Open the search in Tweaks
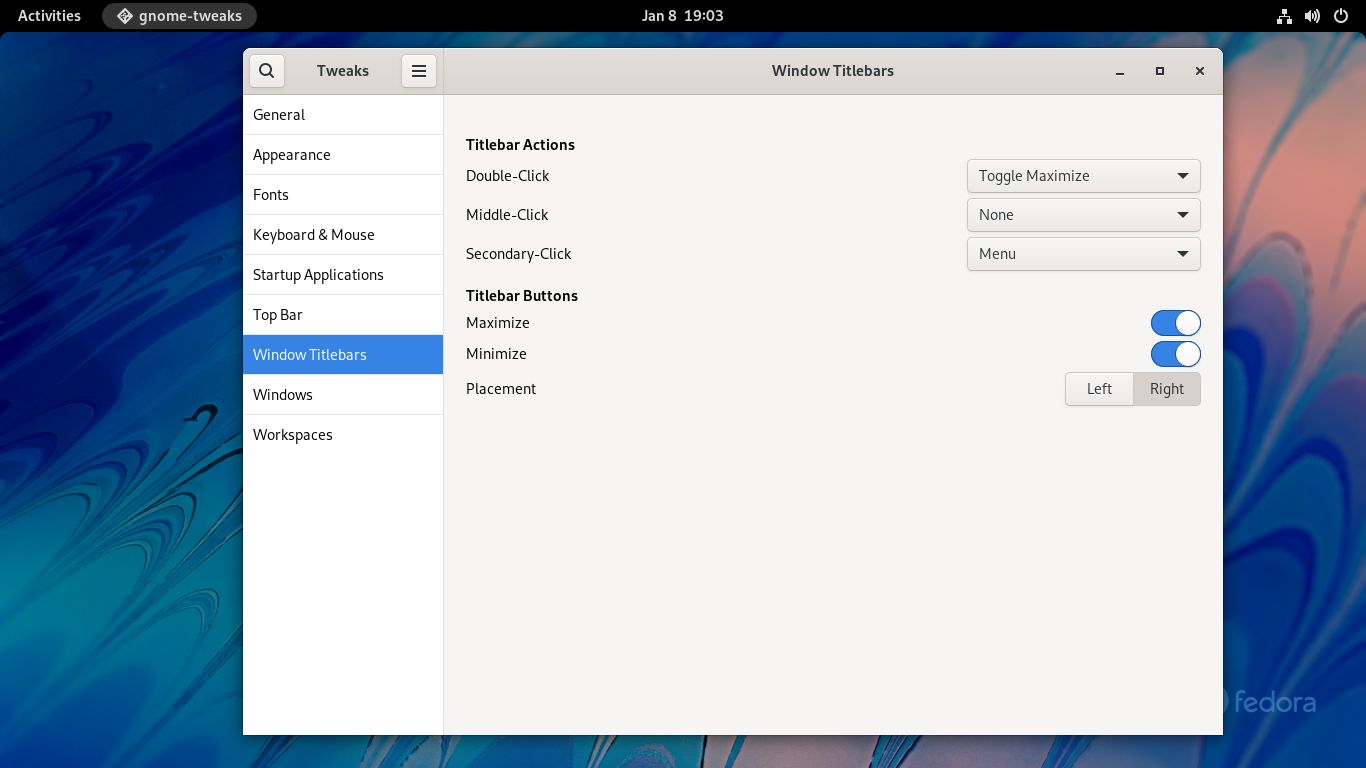The height and width of the screenshot is (768, 1366). coord(266,71)
